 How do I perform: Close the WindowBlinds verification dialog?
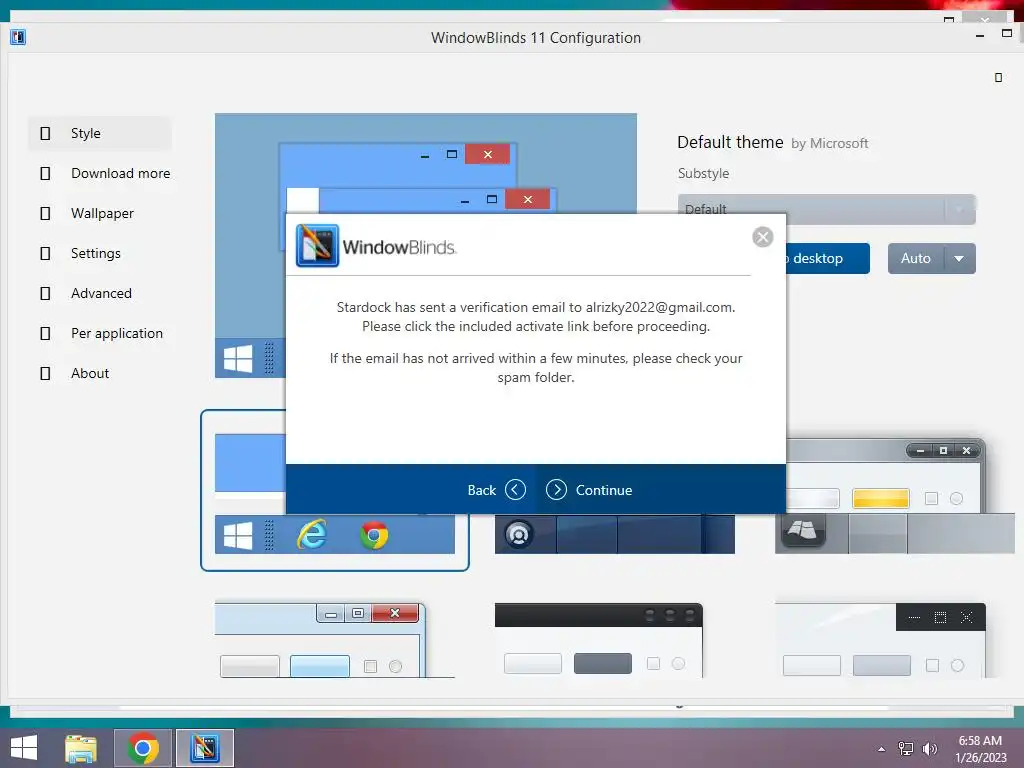[x=762, y=237]
